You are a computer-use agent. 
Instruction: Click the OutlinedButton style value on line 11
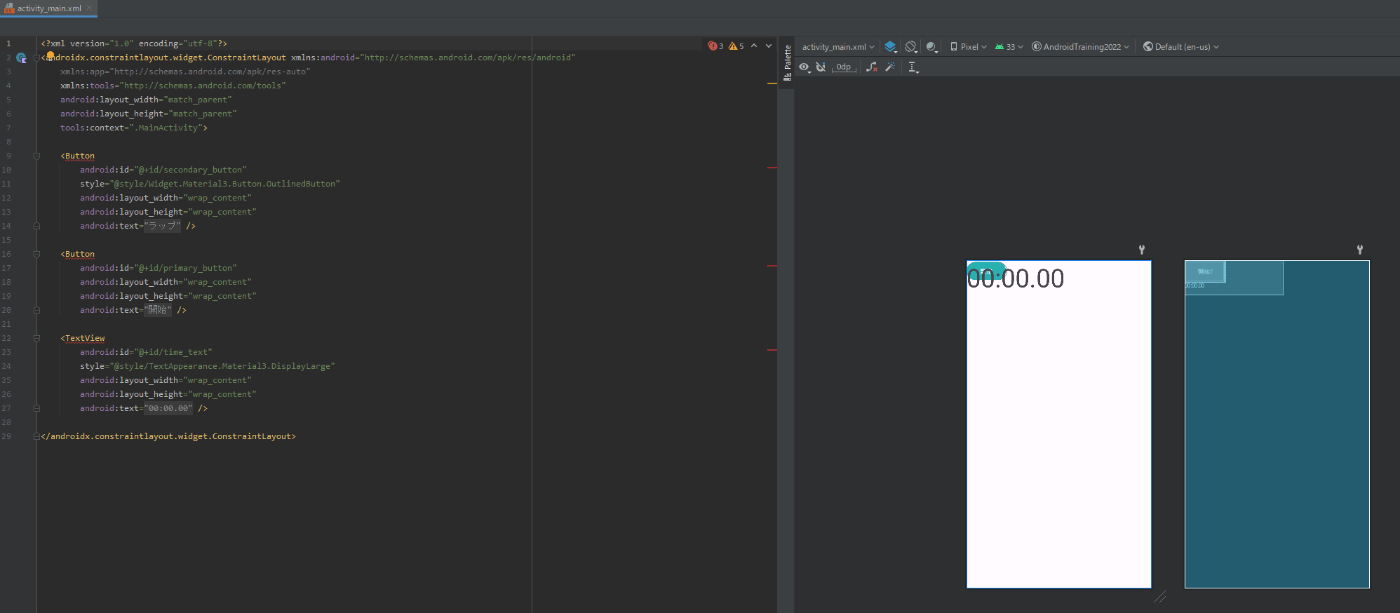coord(223,184)
